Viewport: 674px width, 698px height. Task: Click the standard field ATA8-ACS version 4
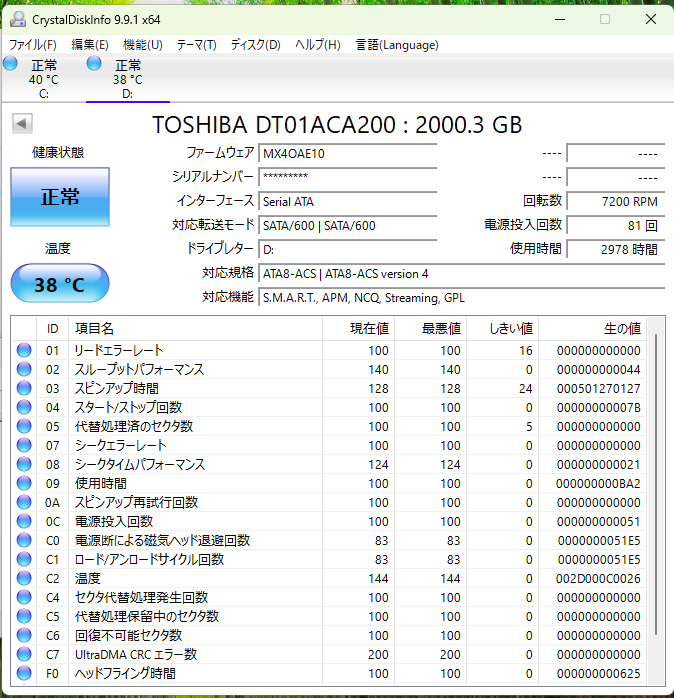click(x=462, y=273)
